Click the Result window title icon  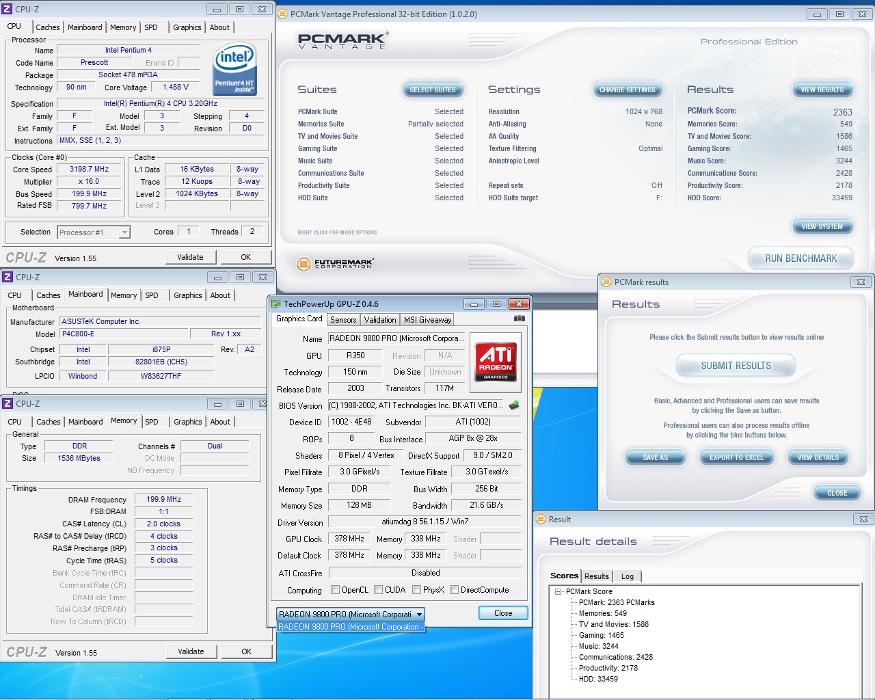click(540, 519)
